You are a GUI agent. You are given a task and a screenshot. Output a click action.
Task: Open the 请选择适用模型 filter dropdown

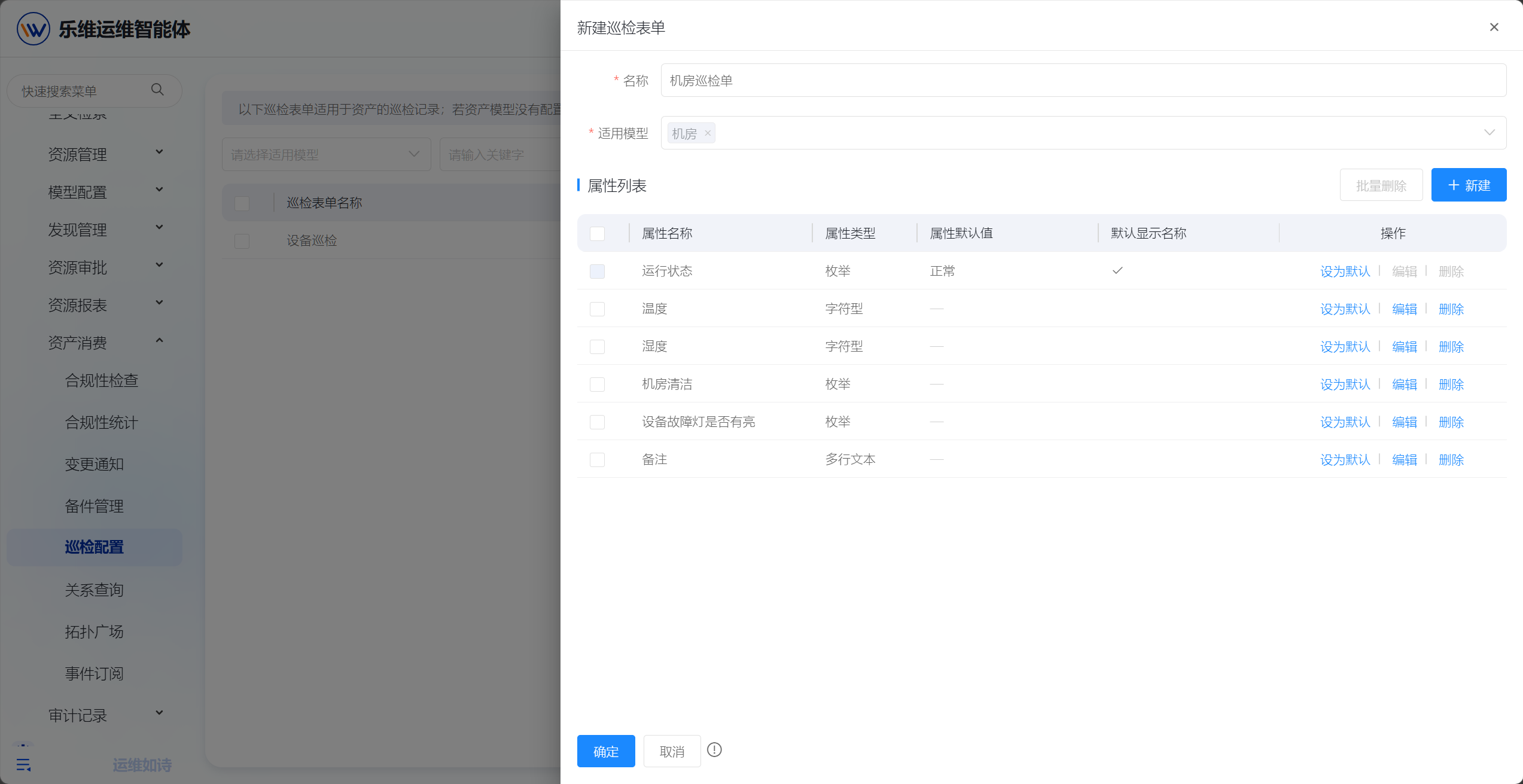point(326,154)
